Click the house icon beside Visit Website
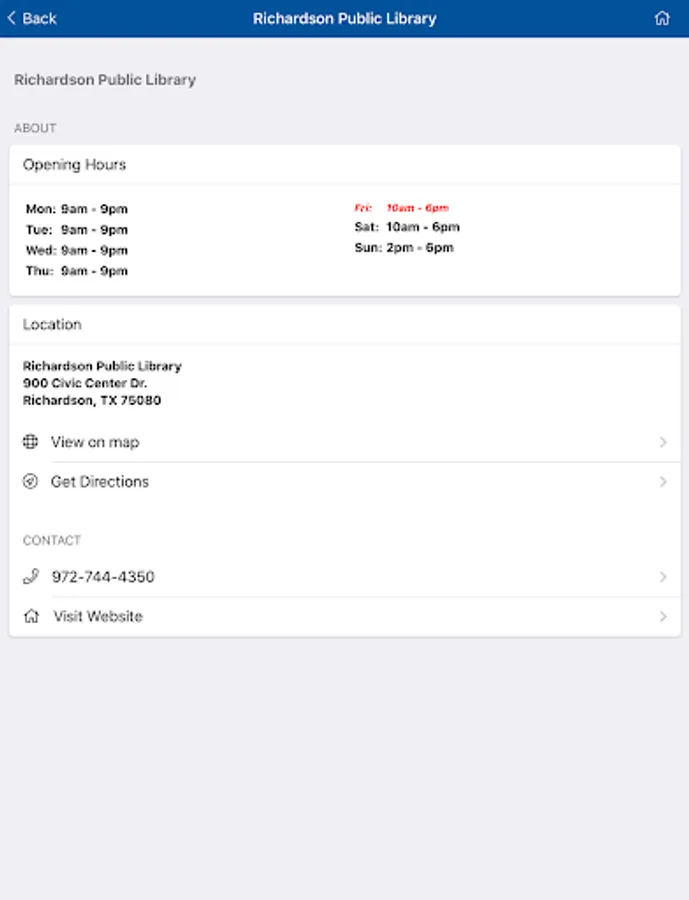This screenshot has width=689, height=900. pos(31,616)
